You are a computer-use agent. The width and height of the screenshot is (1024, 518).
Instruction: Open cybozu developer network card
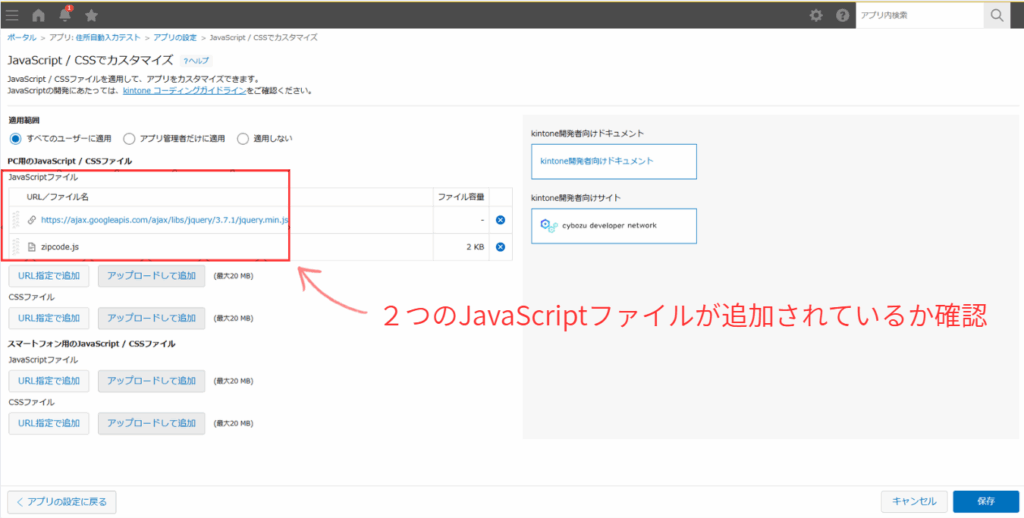click(614, 226)
